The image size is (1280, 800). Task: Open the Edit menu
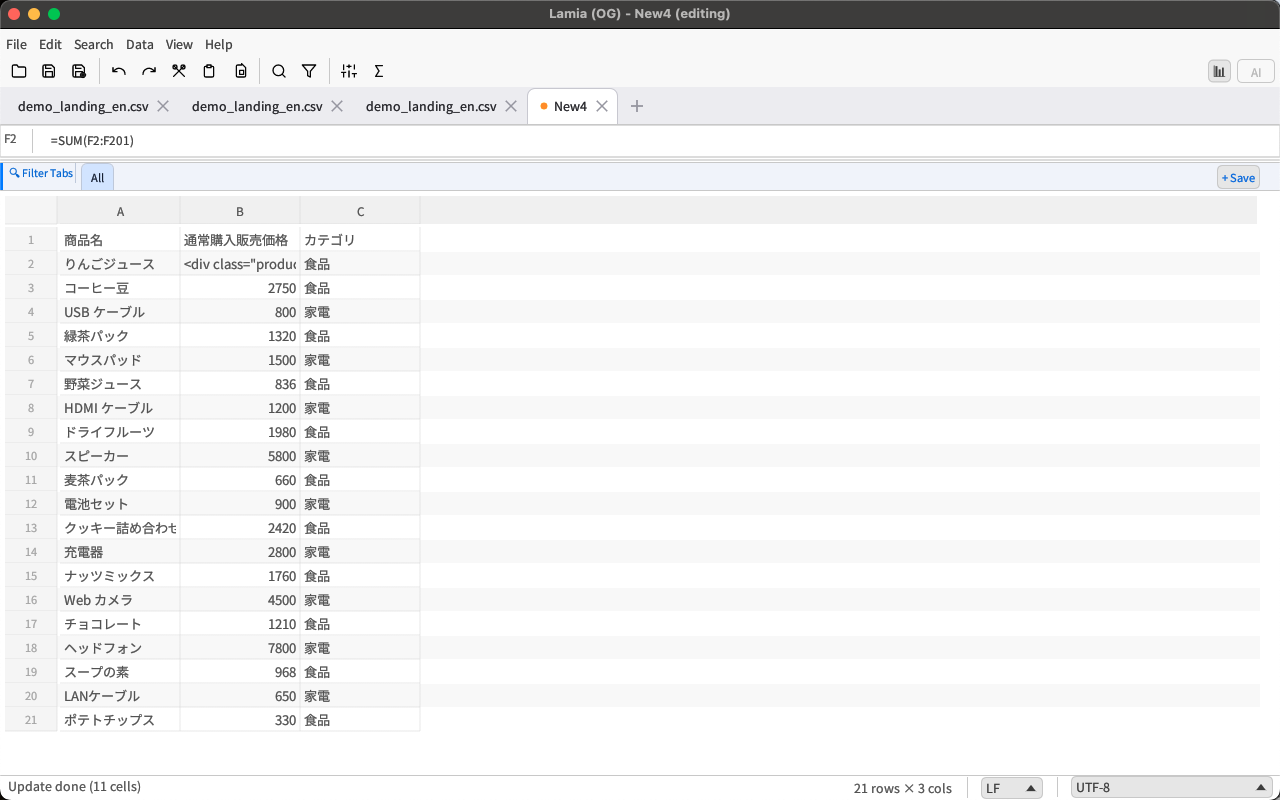point(50,44)
